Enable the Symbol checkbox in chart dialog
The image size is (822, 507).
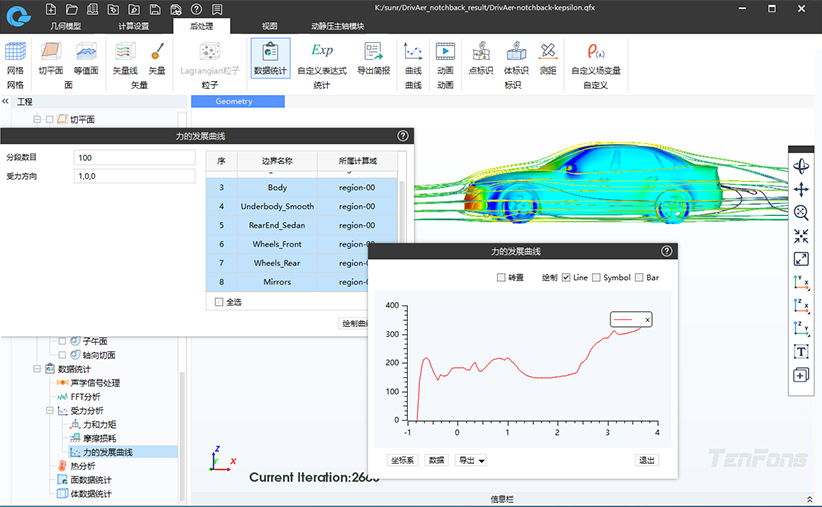coord(597,277)
